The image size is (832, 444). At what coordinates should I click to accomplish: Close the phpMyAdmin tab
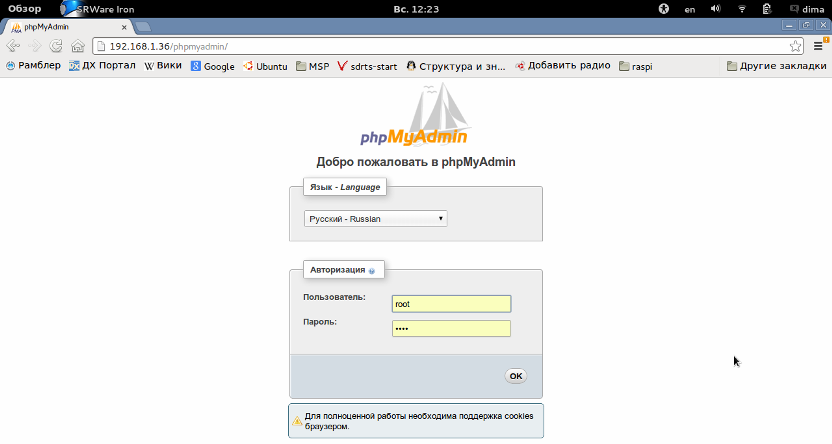pos(124,27)
